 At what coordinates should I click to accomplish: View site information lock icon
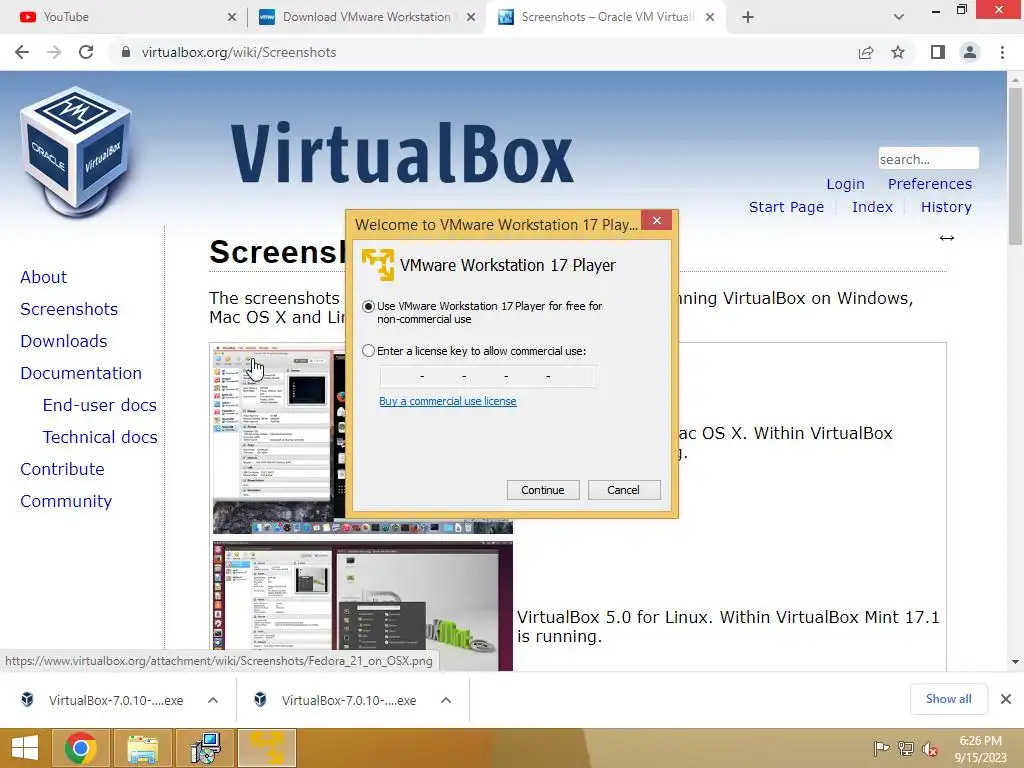(x=126, y=52)
